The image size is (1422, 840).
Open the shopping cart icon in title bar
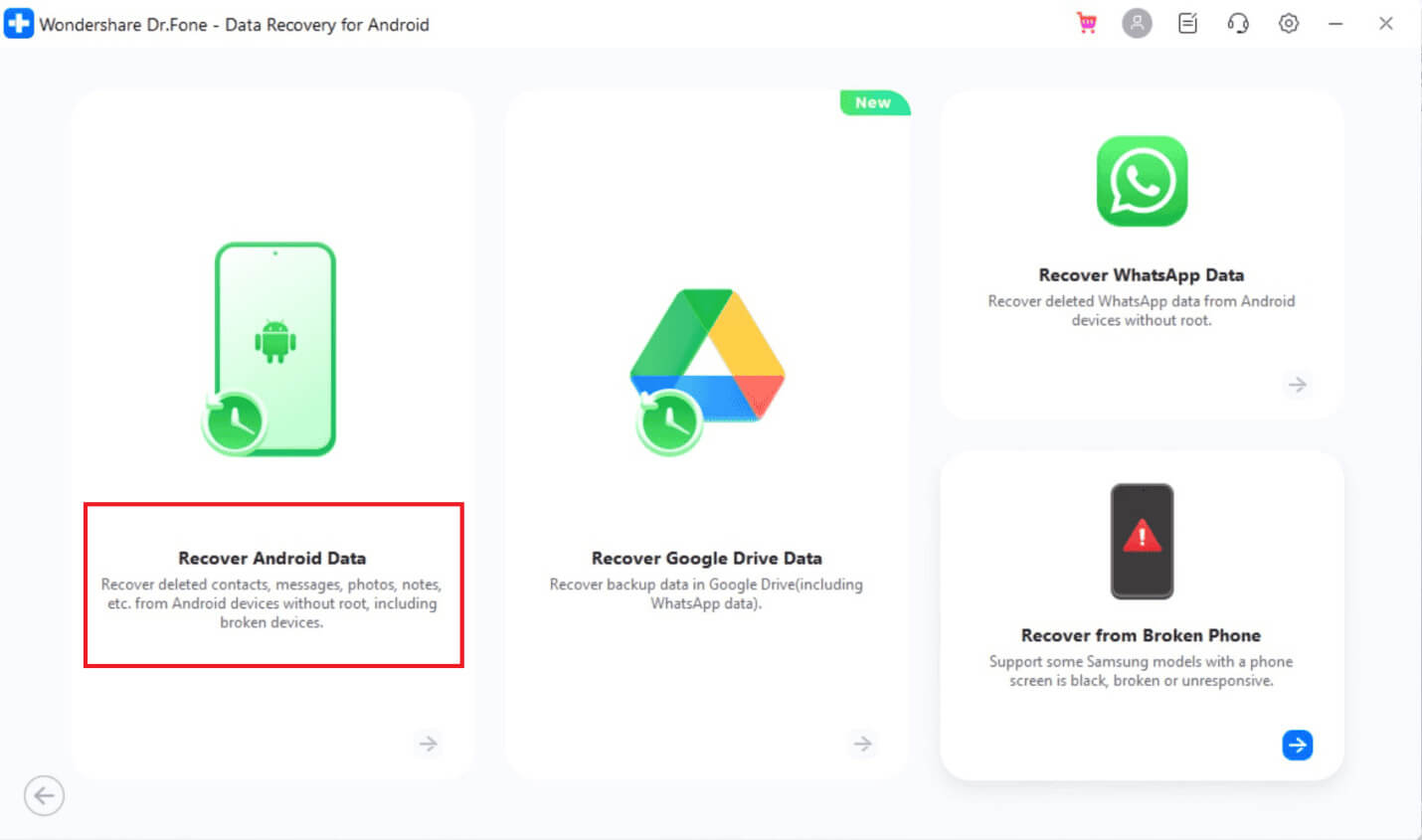[1087, 24]
